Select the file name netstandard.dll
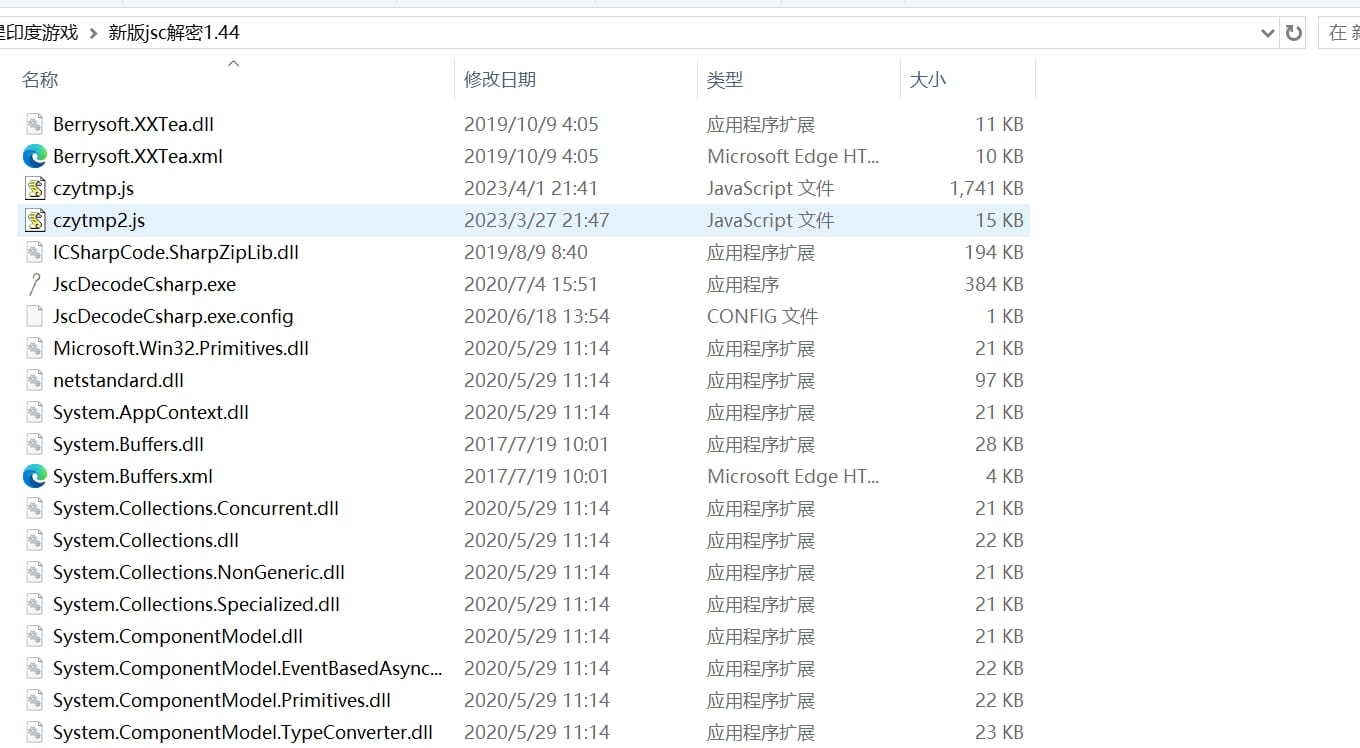Image resolution: width=1360 pixels, height=748 pixels. click(119, 380)
